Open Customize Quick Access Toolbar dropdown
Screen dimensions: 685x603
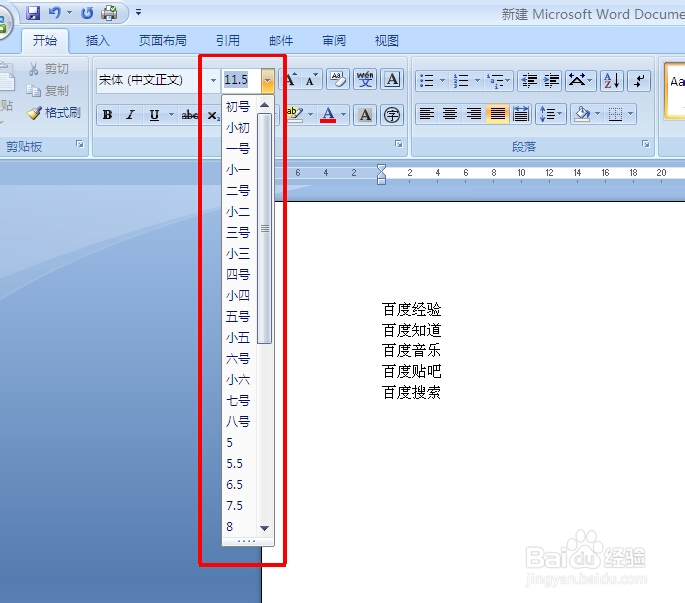[138, 13]
